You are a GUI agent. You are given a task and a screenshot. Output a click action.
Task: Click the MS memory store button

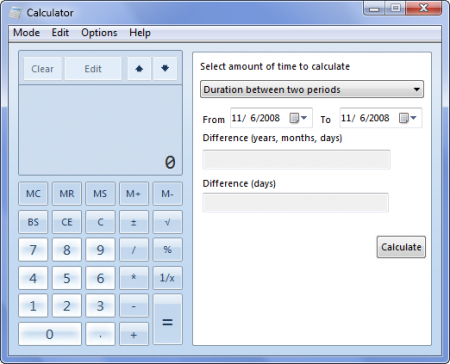pos(100,194)
